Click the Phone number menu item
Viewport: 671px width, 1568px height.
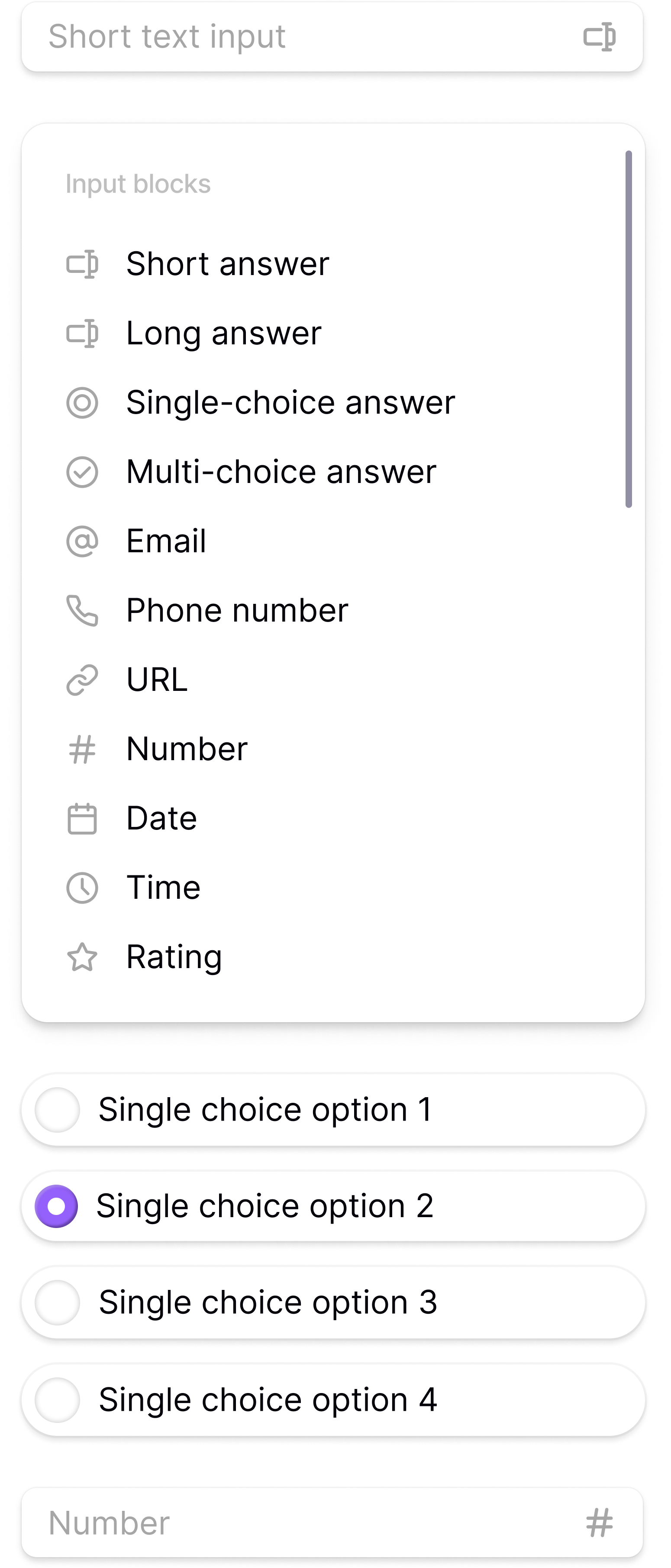[237, 610]
